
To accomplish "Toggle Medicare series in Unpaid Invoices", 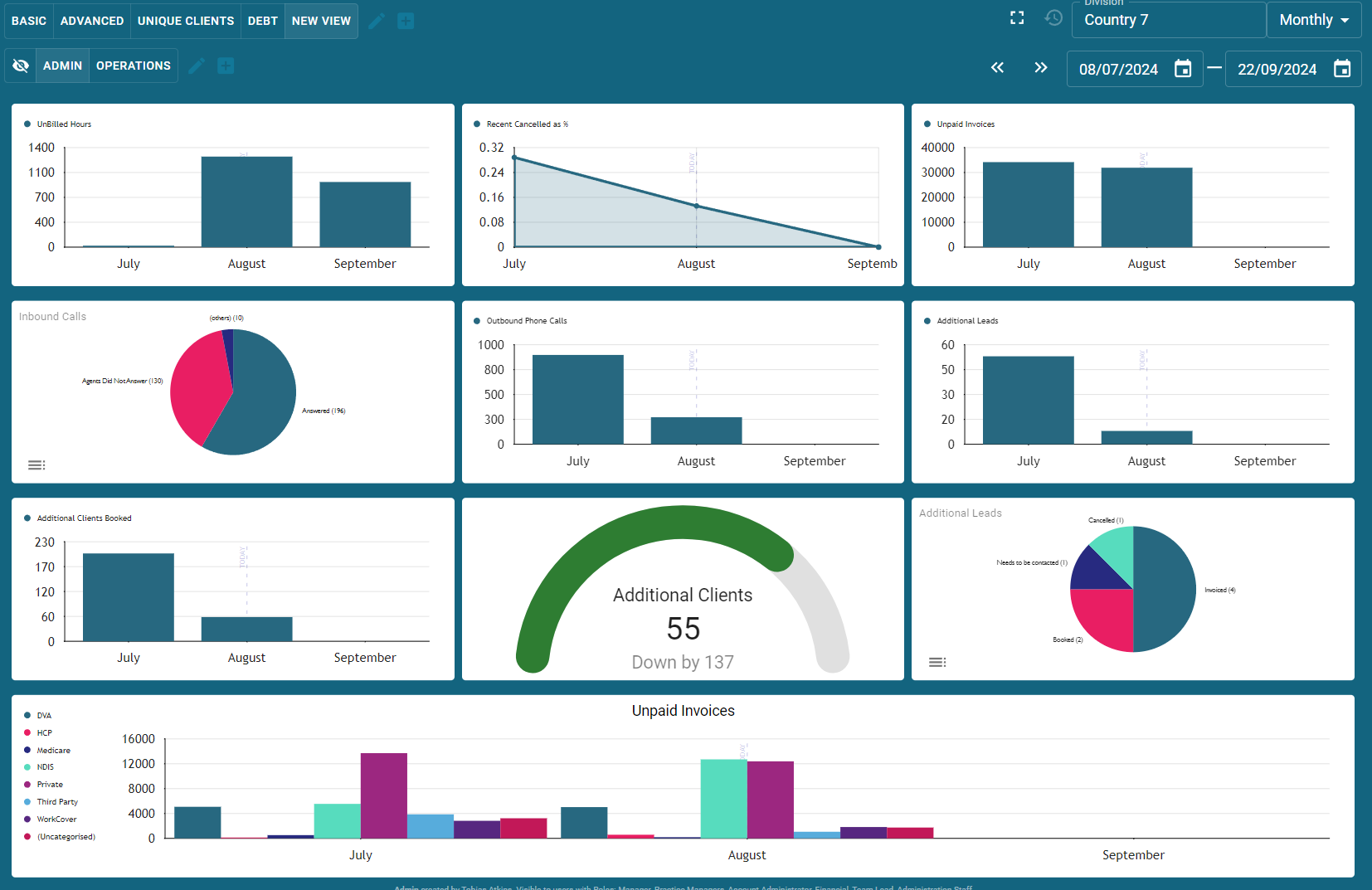I will coord(47,750).
